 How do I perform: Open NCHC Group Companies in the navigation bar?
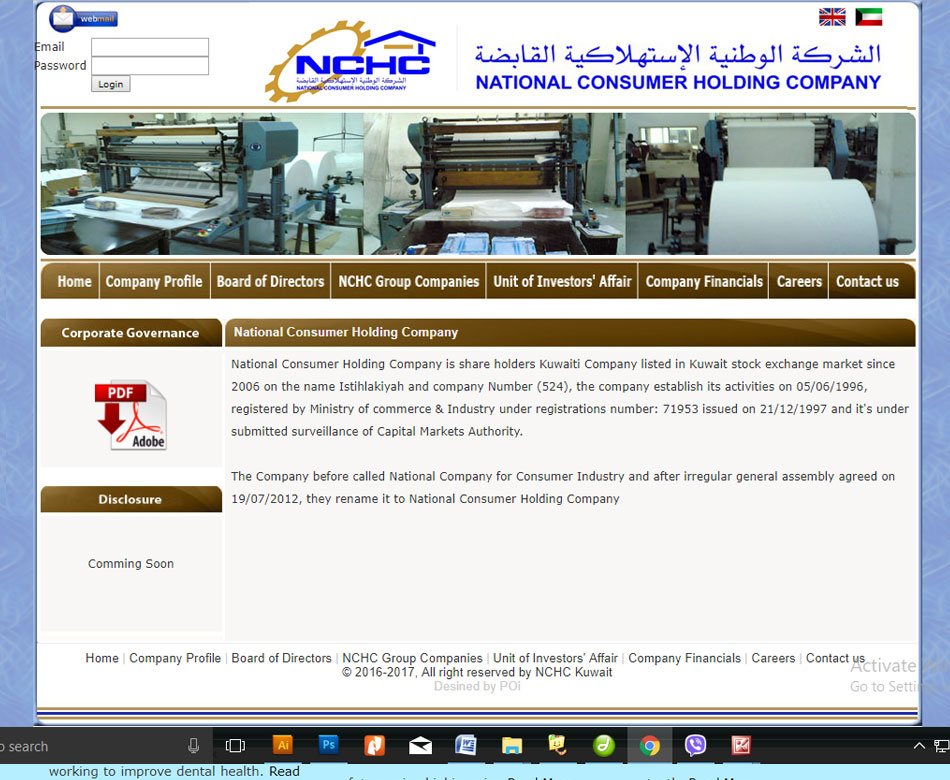point(408,281)
